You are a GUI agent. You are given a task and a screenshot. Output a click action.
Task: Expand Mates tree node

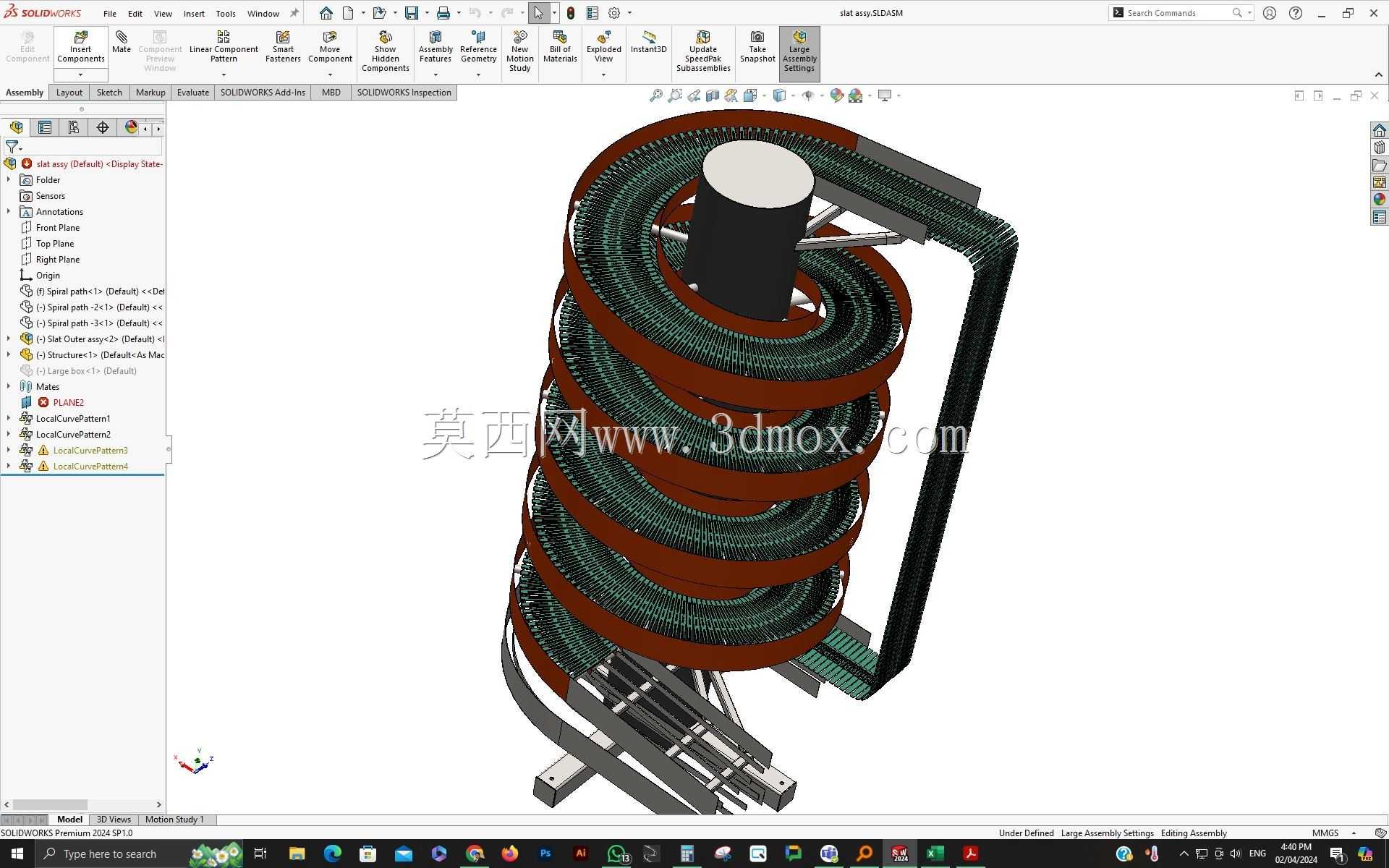[9, 386]
